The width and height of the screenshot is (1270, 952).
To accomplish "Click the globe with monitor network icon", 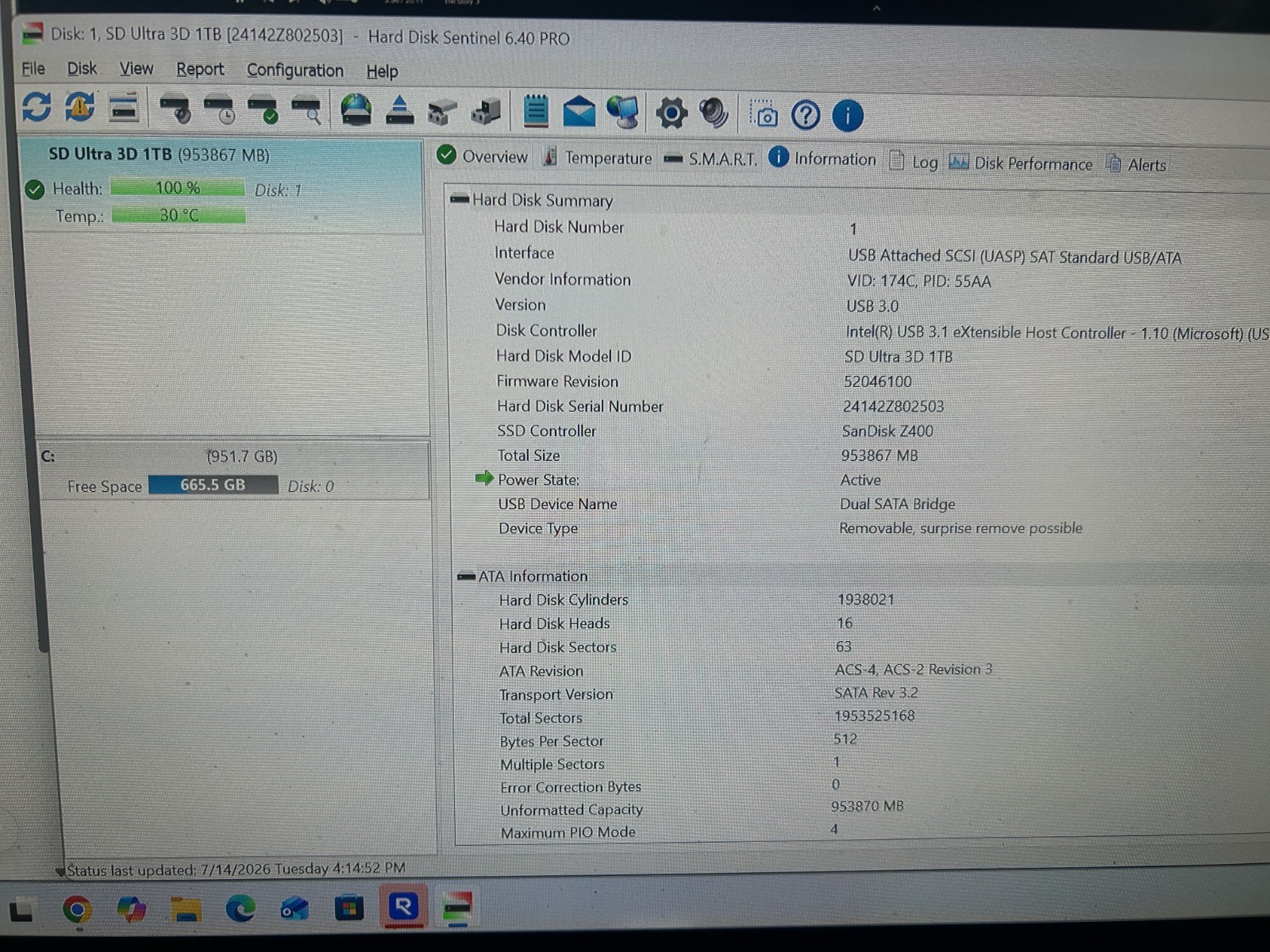I will (623, 112).
